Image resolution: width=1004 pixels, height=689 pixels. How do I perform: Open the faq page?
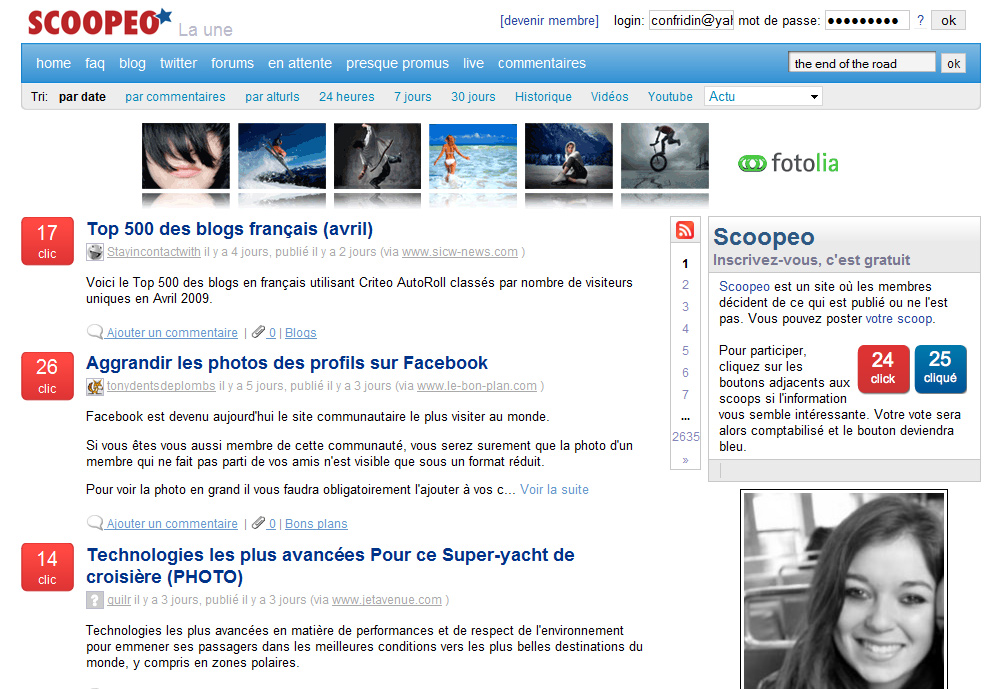click(x=95, y=63)
